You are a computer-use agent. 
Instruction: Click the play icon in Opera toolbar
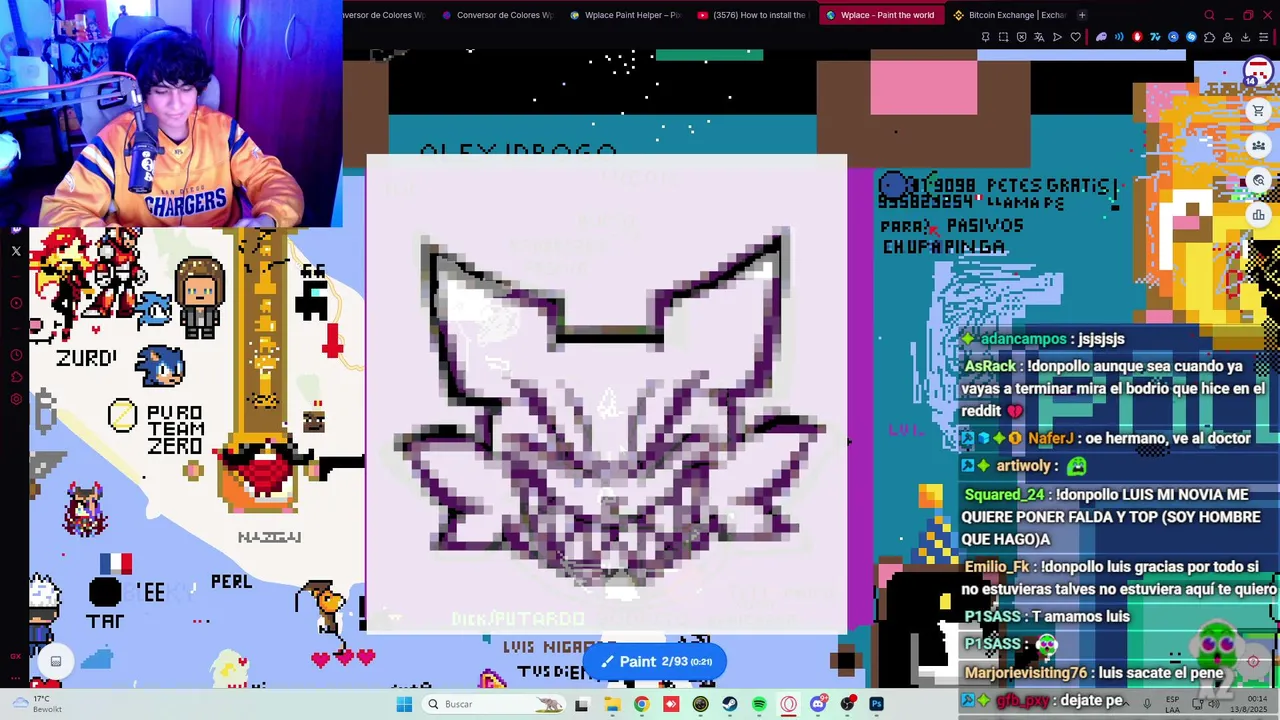click(1057, 37)
